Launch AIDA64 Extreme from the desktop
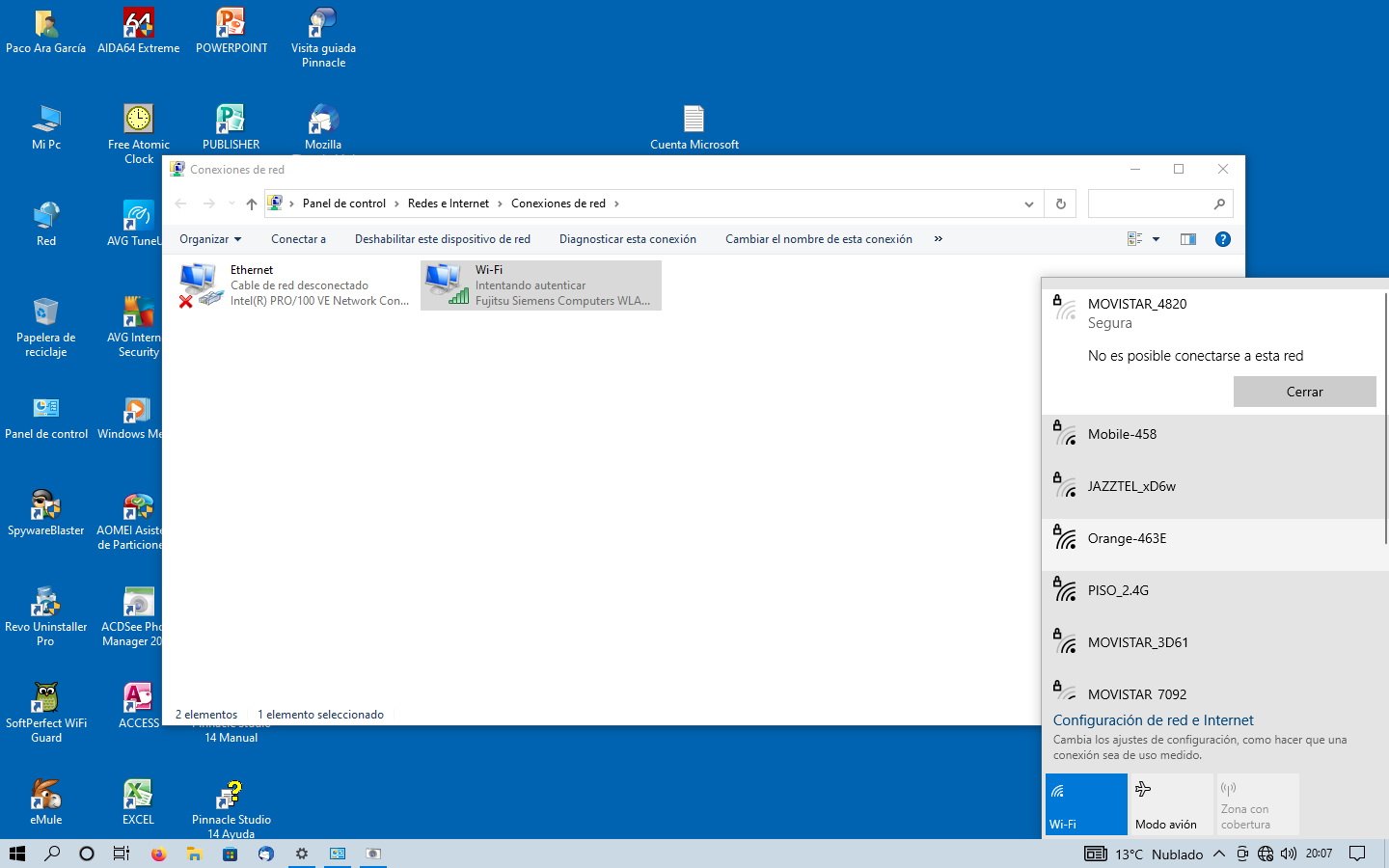Screen dimensions: 1389x868 coord(138,31)
